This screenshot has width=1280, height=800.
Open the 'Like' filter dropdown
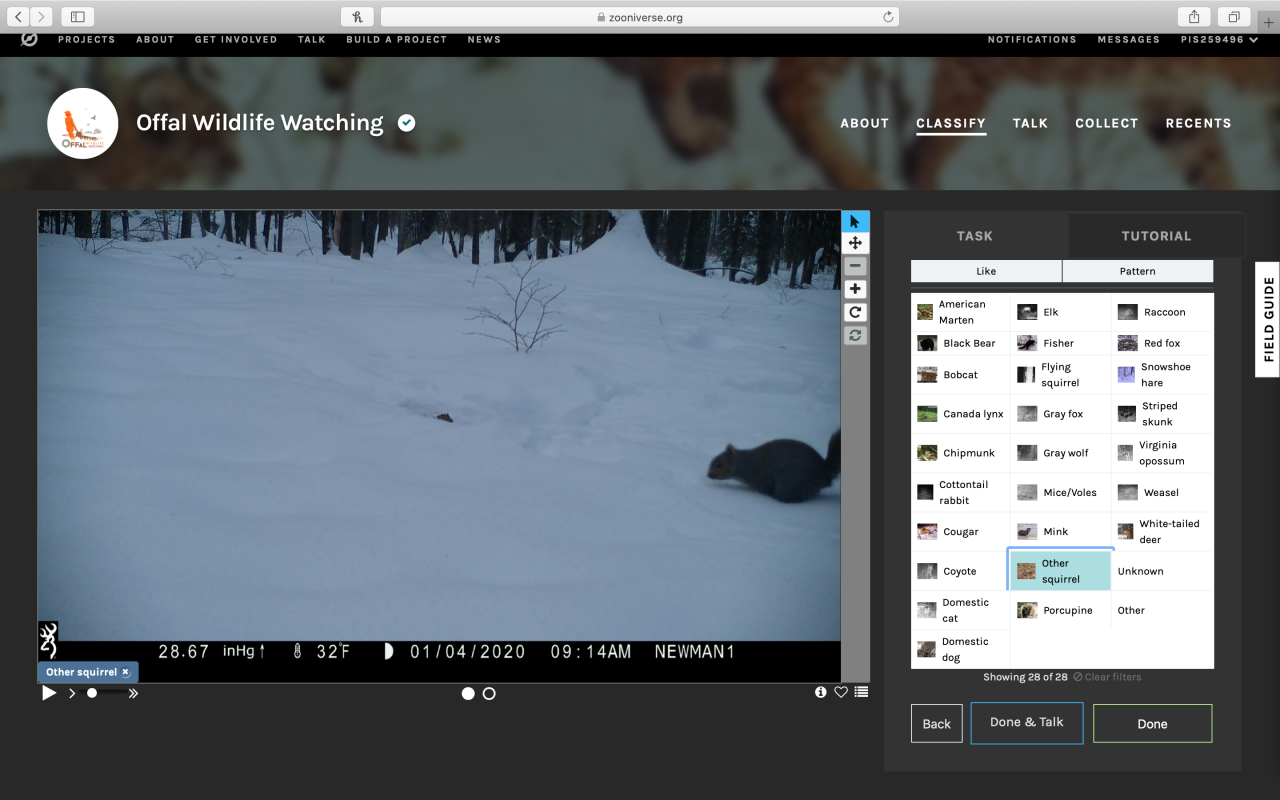(986, 271)
